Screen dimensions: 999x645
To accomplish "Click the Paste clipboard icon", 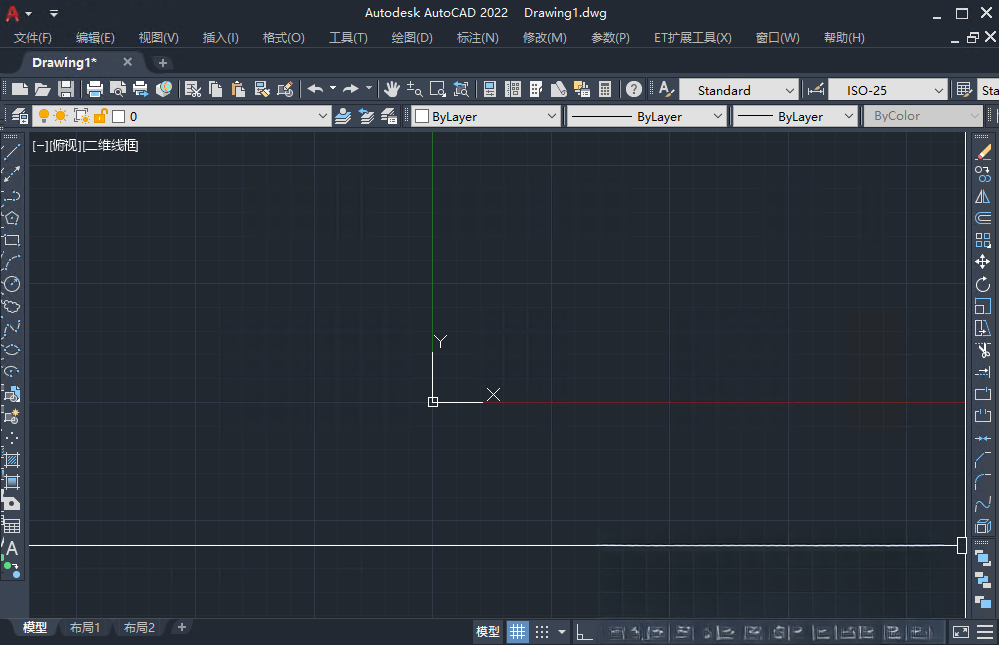I will click(x=238, y=89).
